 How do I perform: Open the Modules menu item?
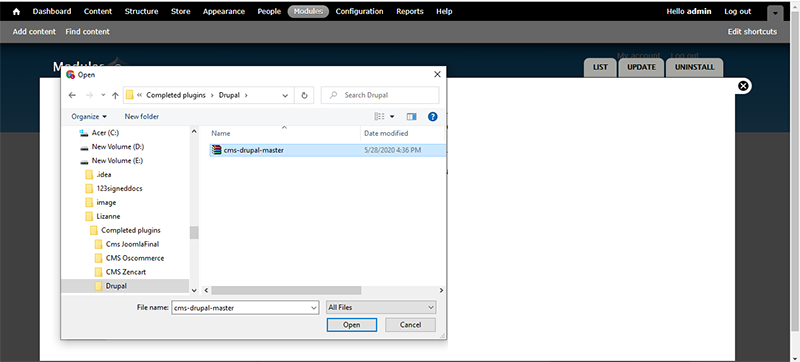[x=308, y=11]
